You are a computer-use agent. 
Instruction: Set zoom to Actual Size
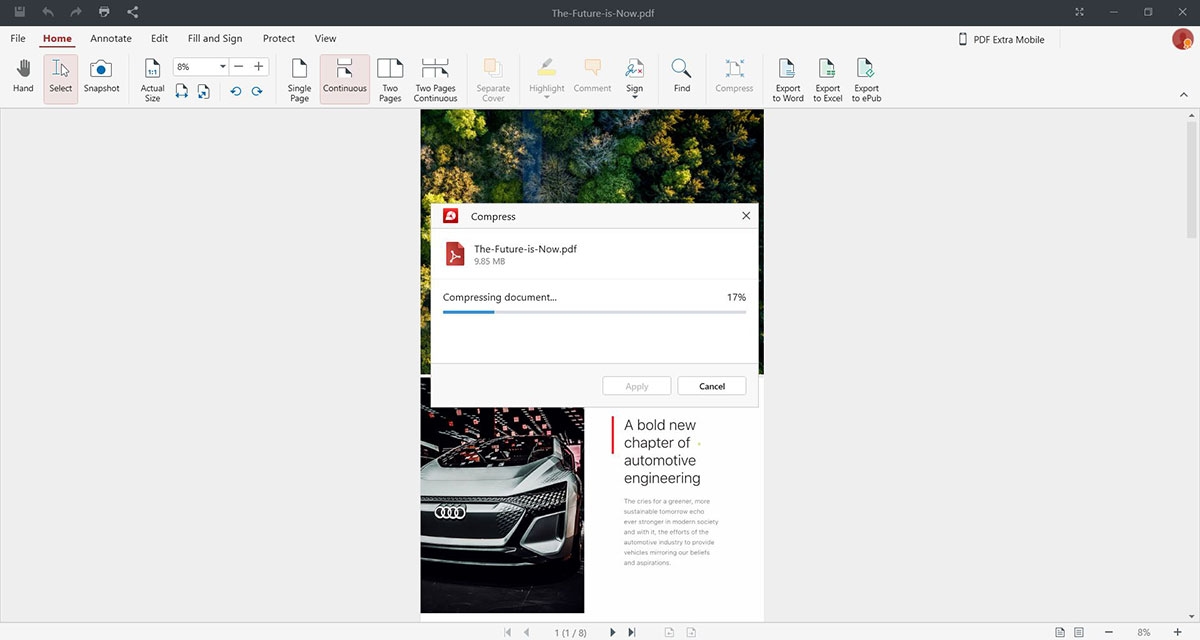[x=152, y=80]
